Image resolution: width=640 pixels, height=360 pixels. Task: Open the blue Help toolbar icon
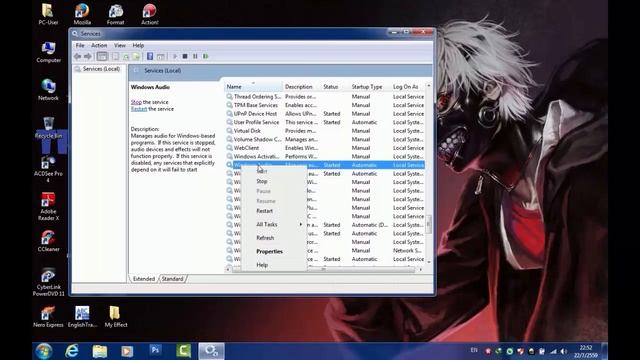pos(150,56)
